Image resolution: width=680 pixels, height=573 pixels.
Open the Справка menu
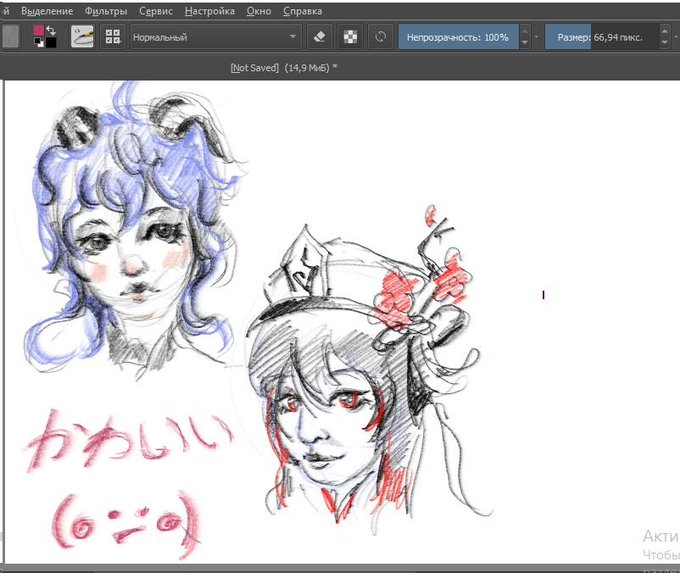pyautogui.click(x=302, y=11)
